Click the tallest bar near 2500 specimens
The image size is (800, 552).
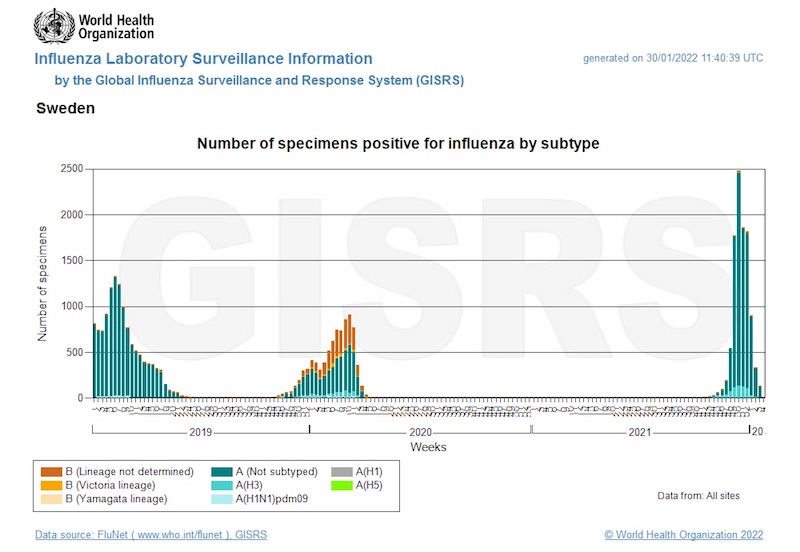739,284
